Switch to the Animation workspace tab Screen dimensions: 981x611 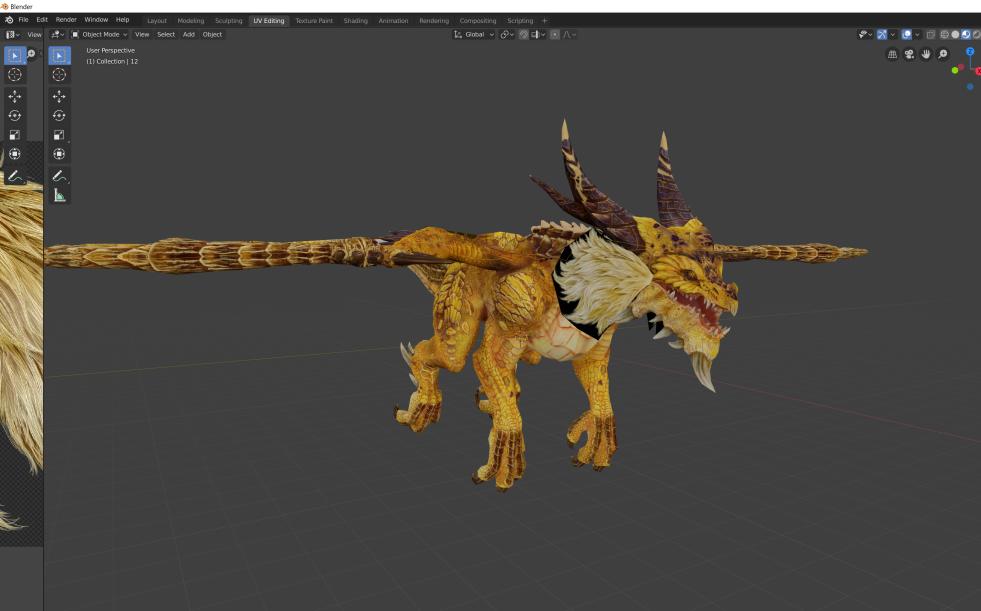point(394,21)
